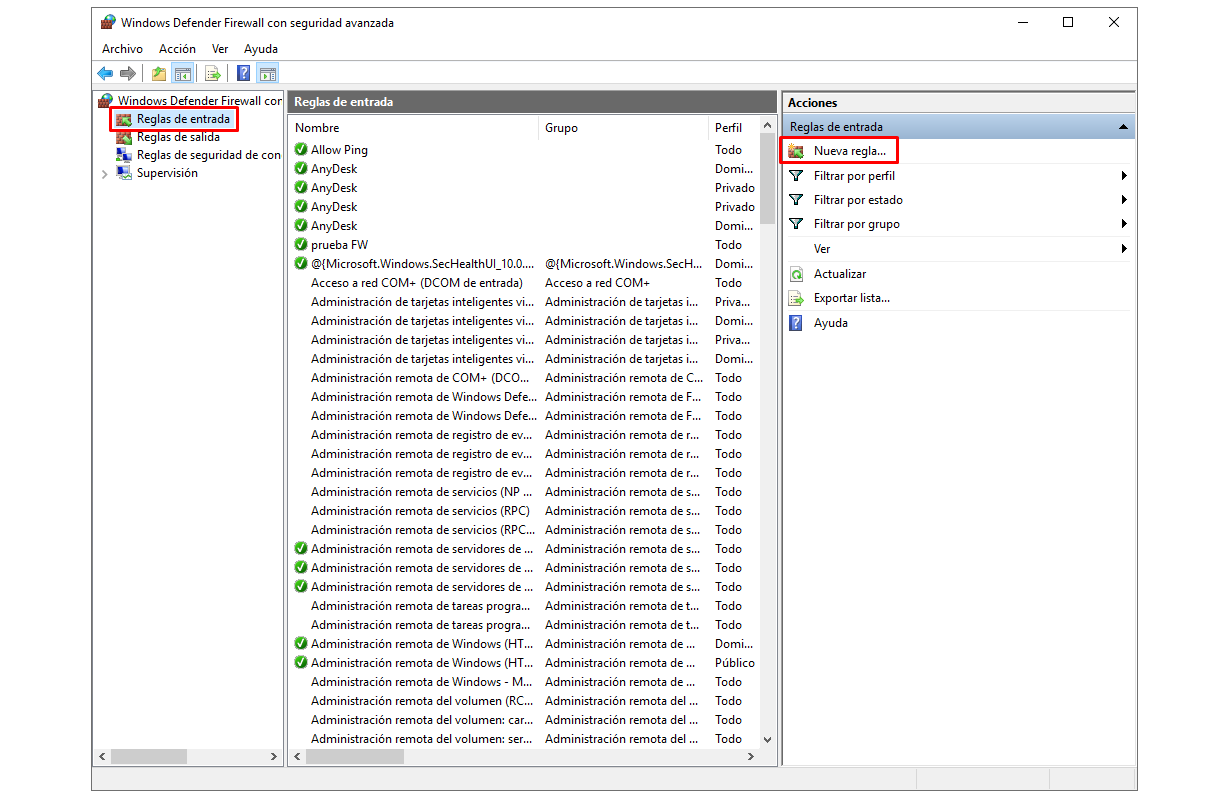Image resolution: width=1221 pixels, height=800 pixels.
Task: Collapse the Reglas de entrada actions section
Action: point(1123,127)
